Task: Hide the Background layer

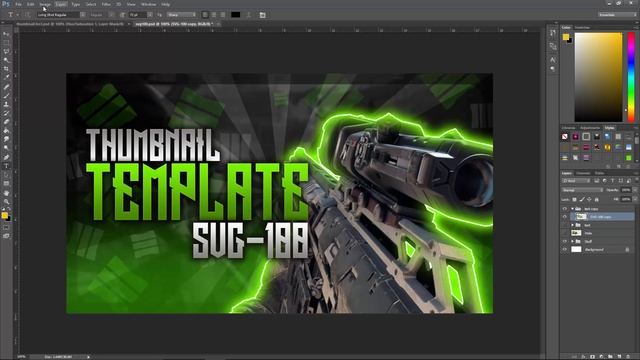Action: pyautogui.click(x=565, y=249)
